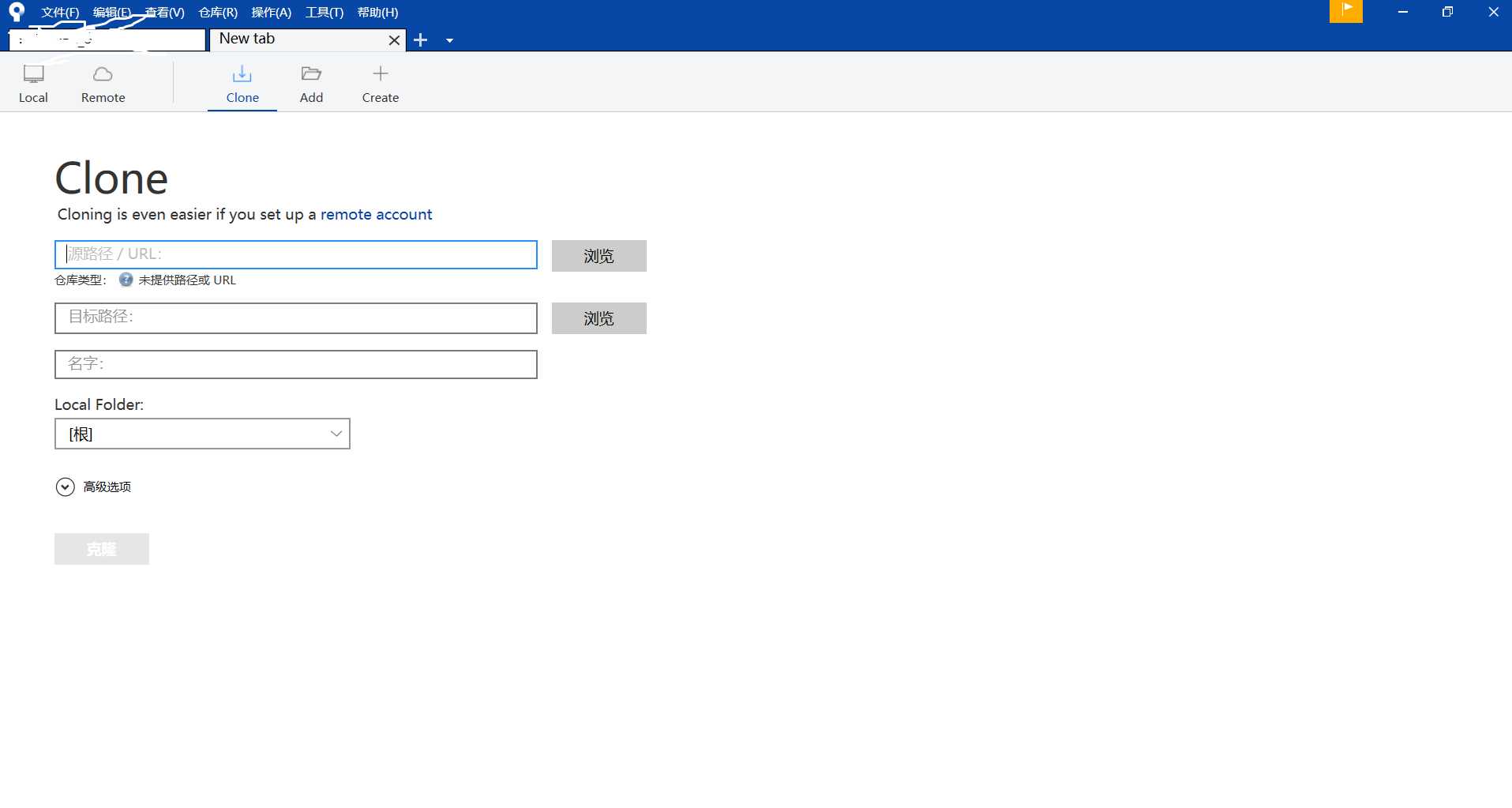Open the 仓库(R) menu
The width and height of the screenshot is (1512, 808).
pyautogui.click(x=218, y=13)
